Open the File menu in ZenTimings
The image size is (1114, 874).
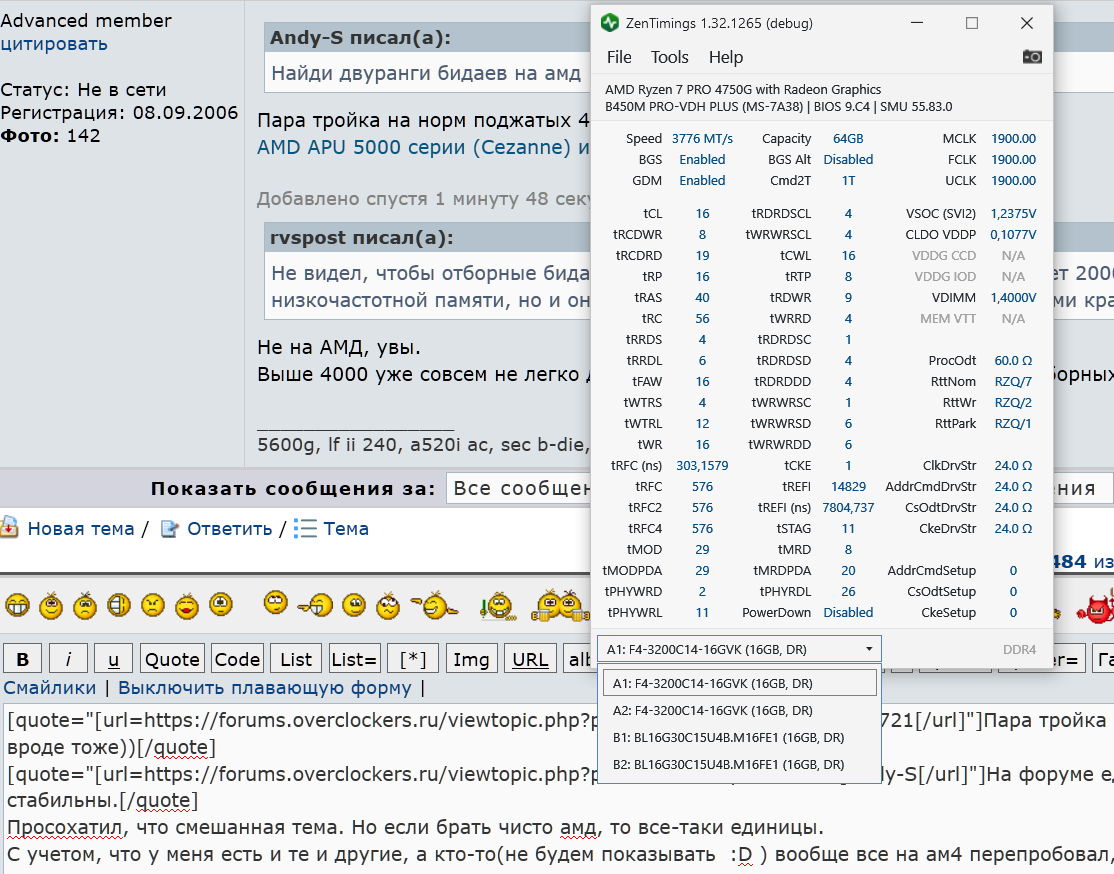619,57
